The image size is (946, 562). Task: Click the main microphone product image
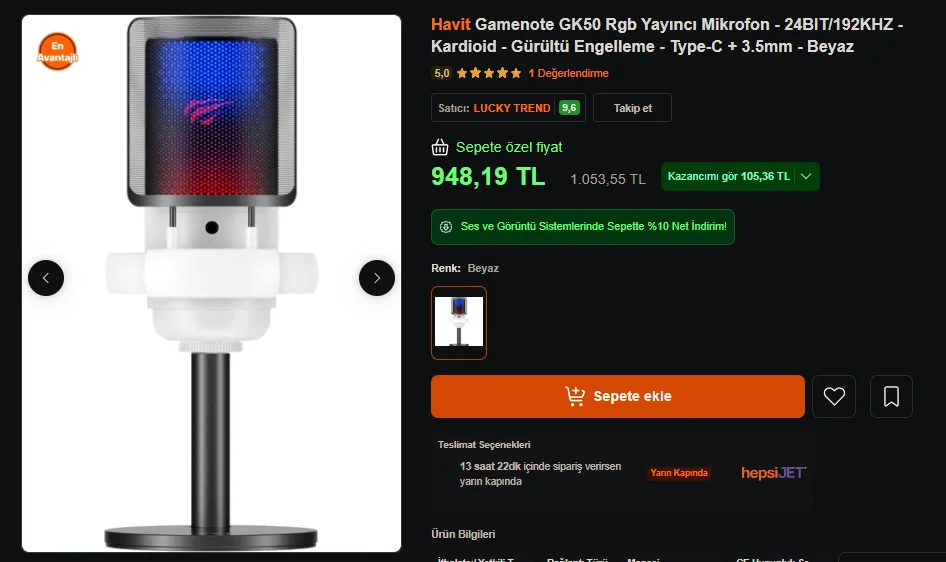211,283
